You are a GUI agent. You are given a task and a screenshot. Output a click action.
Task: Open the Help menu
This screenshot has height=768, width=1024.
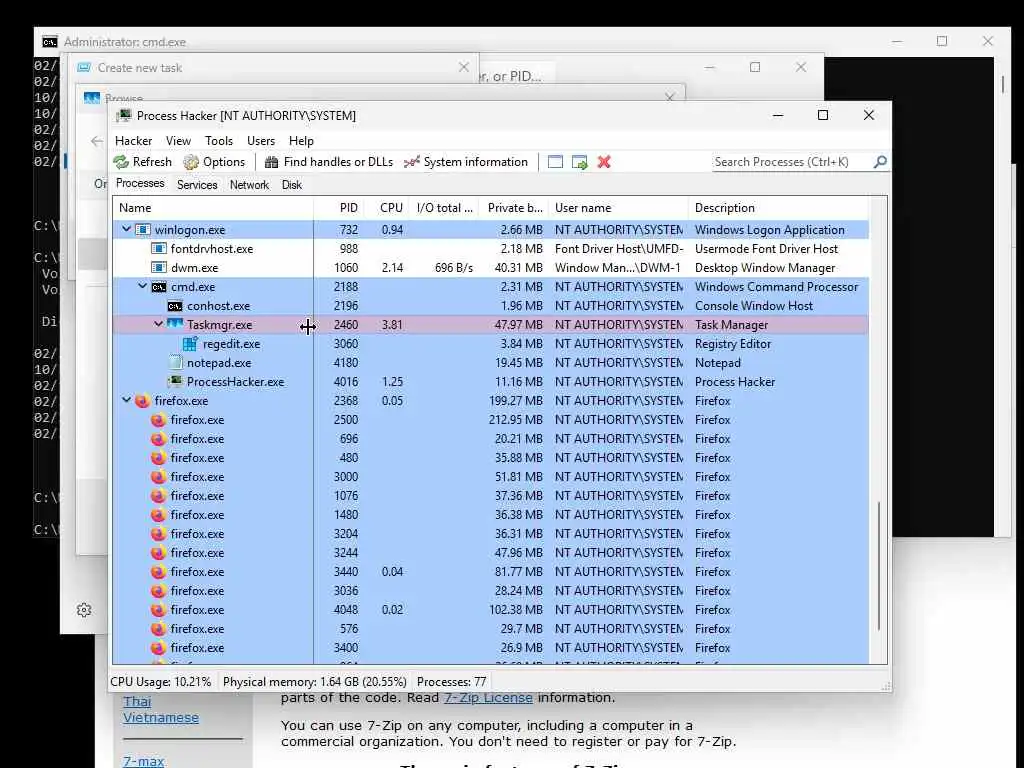(301, 141)
